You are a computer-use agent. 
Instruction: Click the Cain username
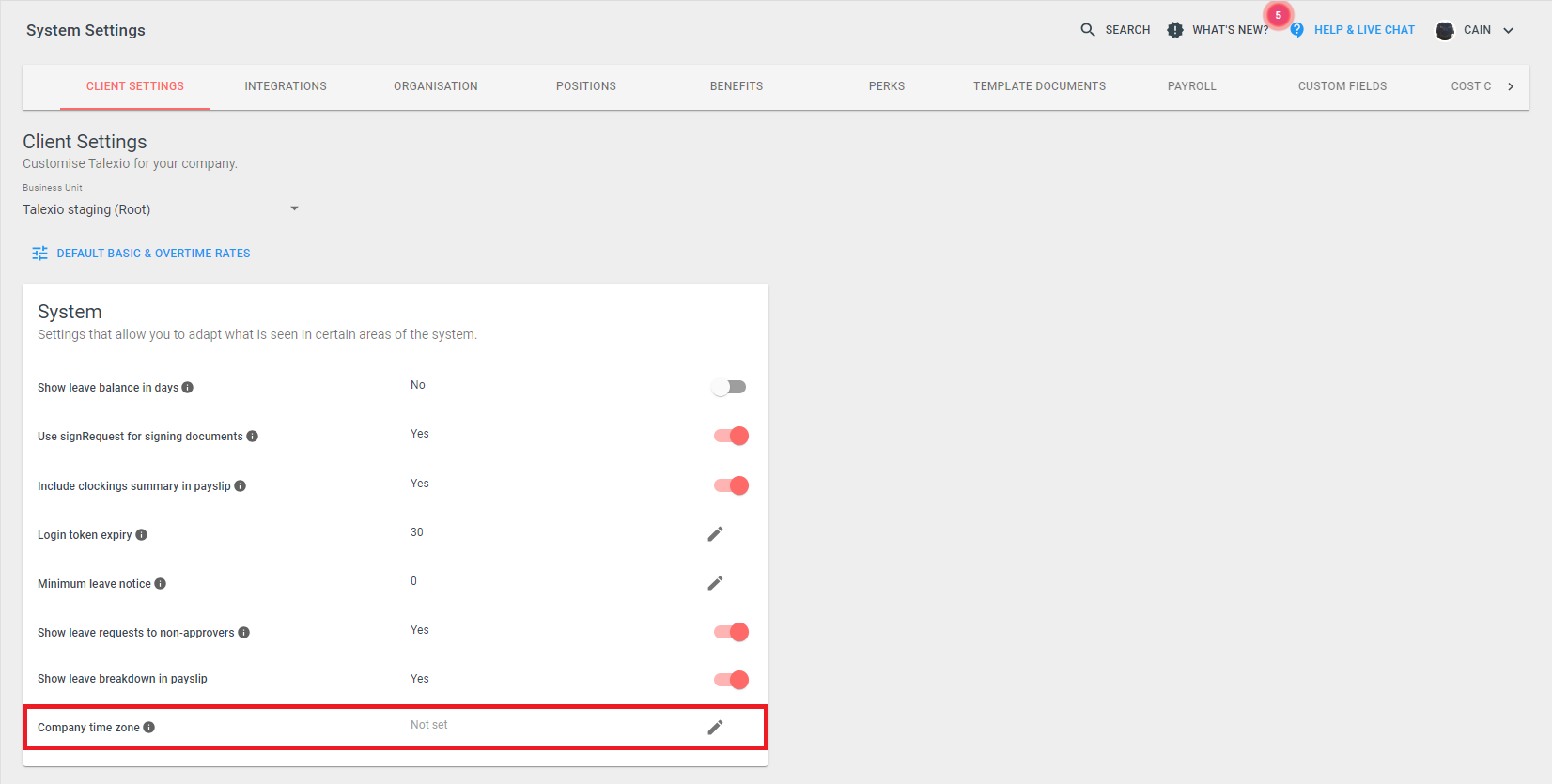[1477, 30]
